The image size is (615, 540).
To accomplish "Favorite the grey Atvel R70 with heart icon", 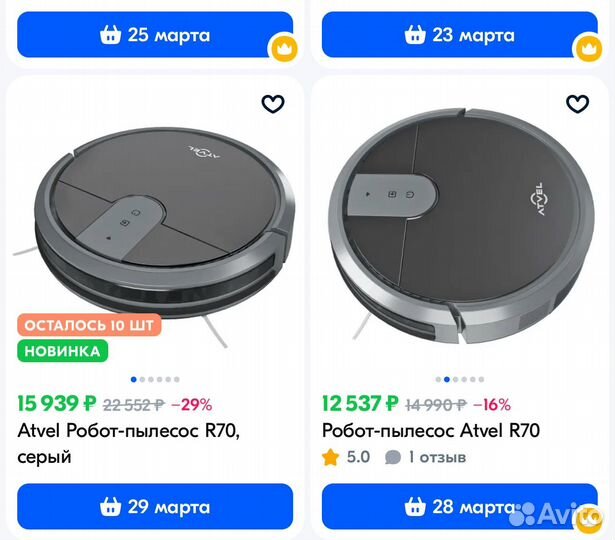I will tap(273, 104).
